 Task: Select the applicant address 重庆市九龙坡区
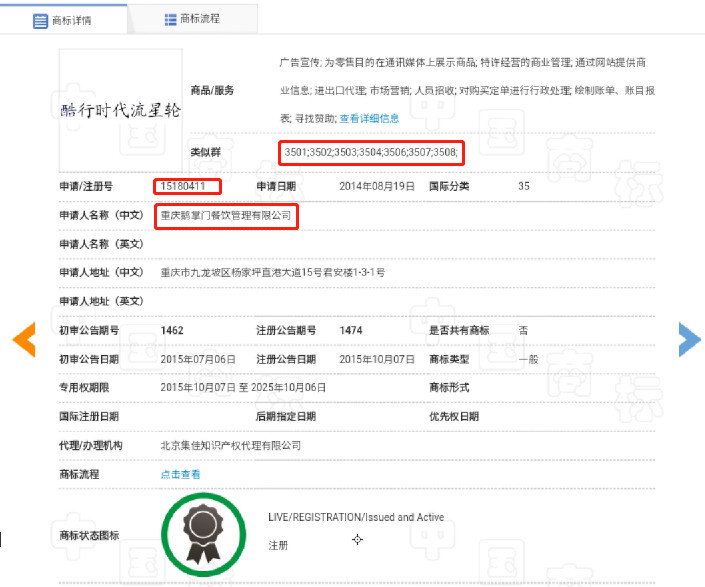[x=272, y=272]
